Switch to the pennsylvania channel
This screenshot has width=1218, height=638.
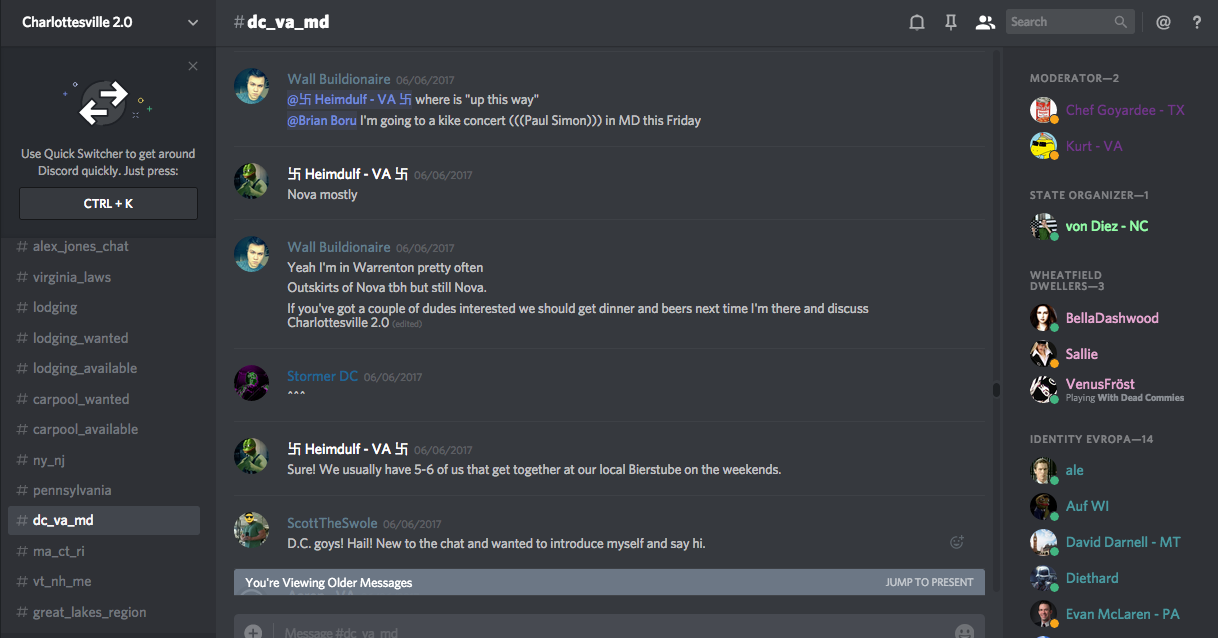tap(72, 490)
